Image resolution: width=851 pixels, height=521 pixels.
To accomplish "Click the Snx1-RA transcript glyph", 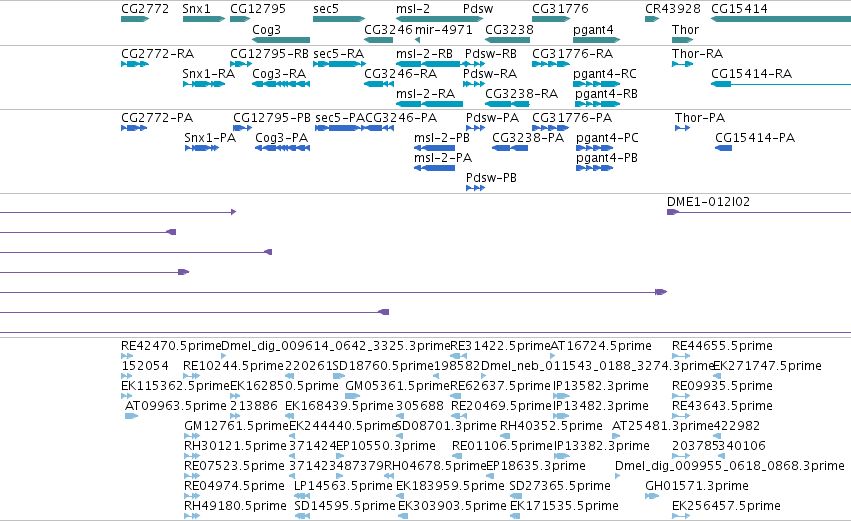I will tap(204, 84).
